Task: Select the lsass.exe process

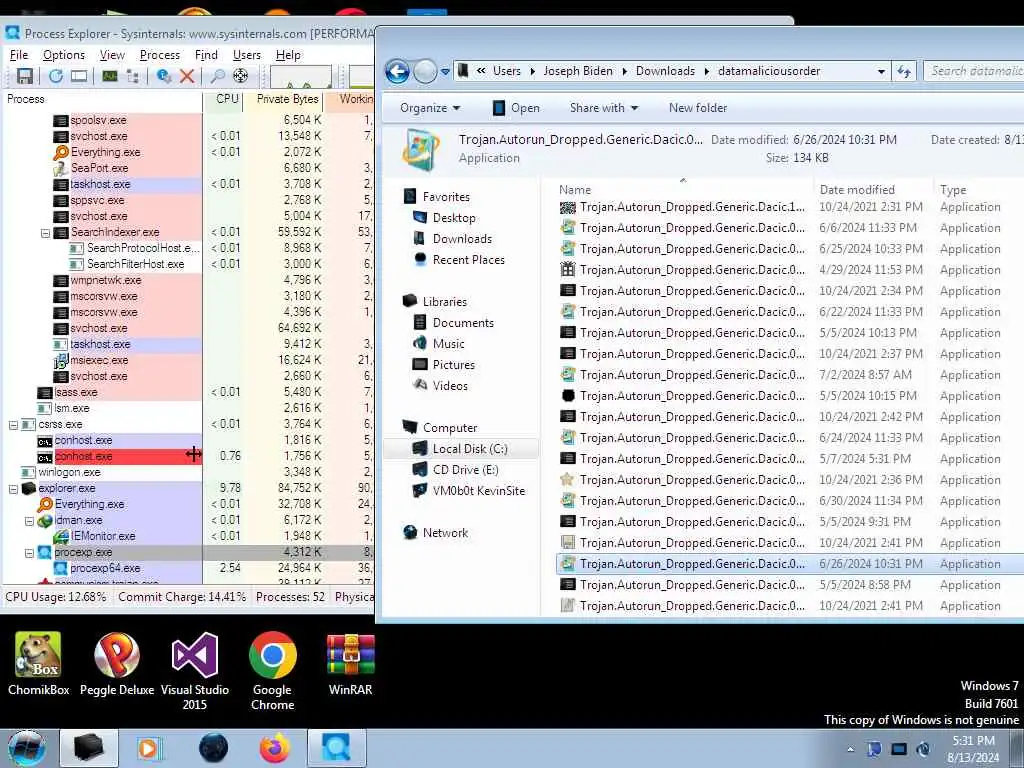Action: pyautogui.click(x=76, y=392)
